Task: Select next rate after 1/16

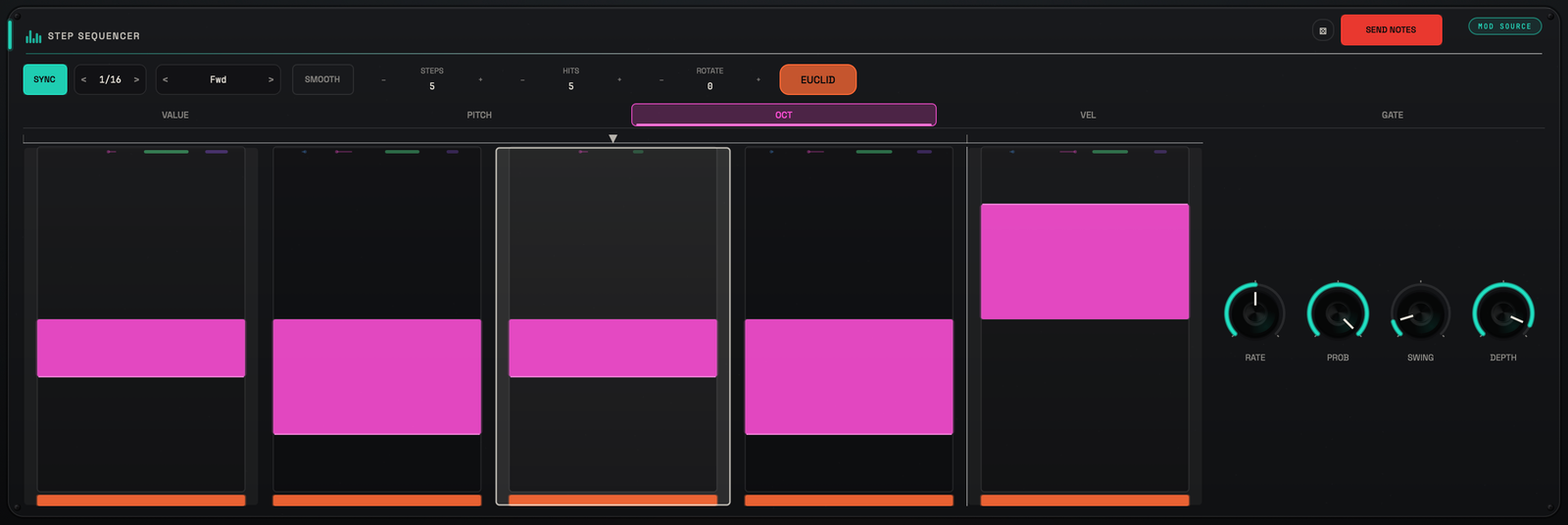Action: pyautogui.click(x=136, y=79)
